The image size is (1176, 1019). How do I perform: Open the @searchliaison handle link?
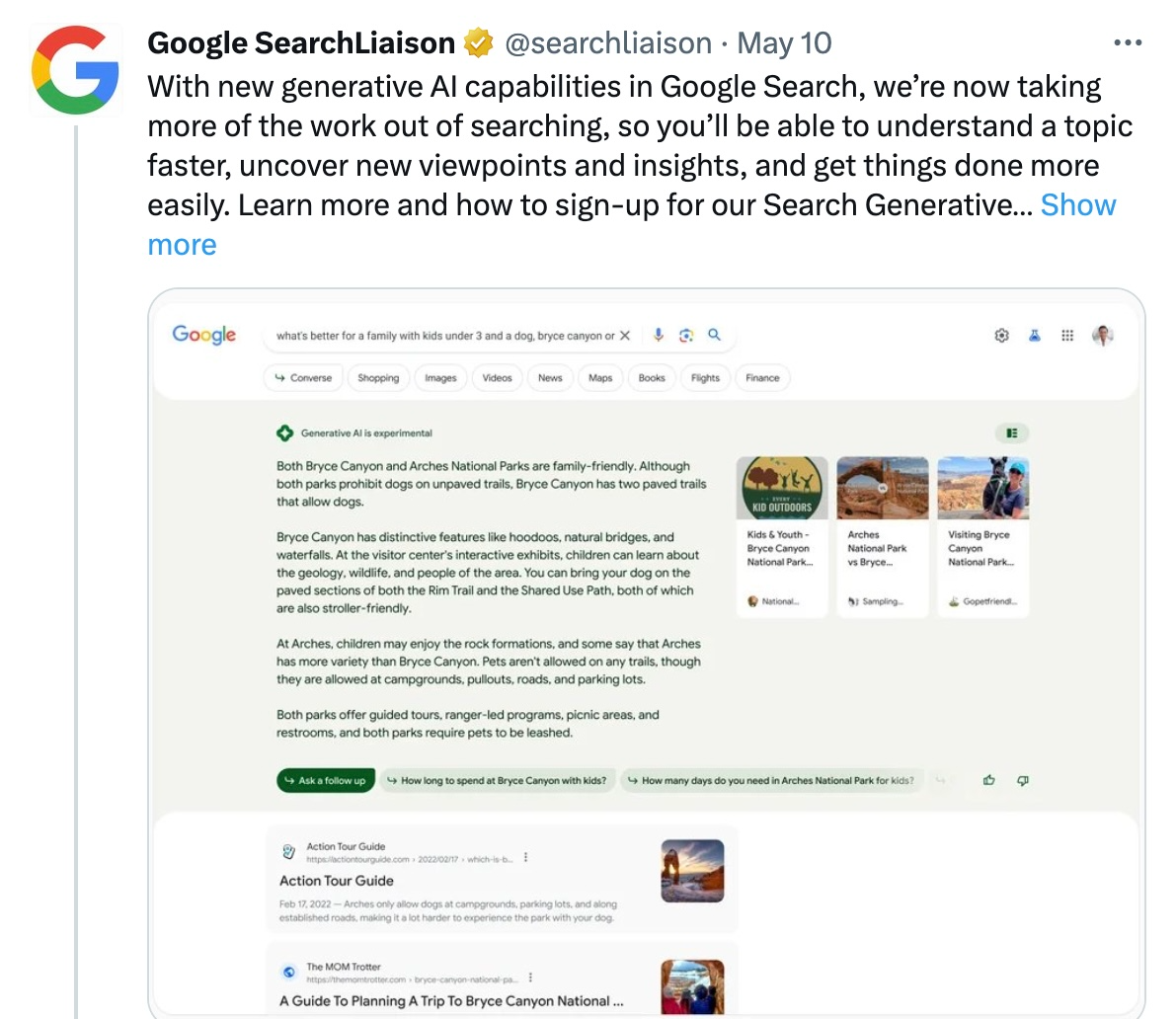[608, 43]
